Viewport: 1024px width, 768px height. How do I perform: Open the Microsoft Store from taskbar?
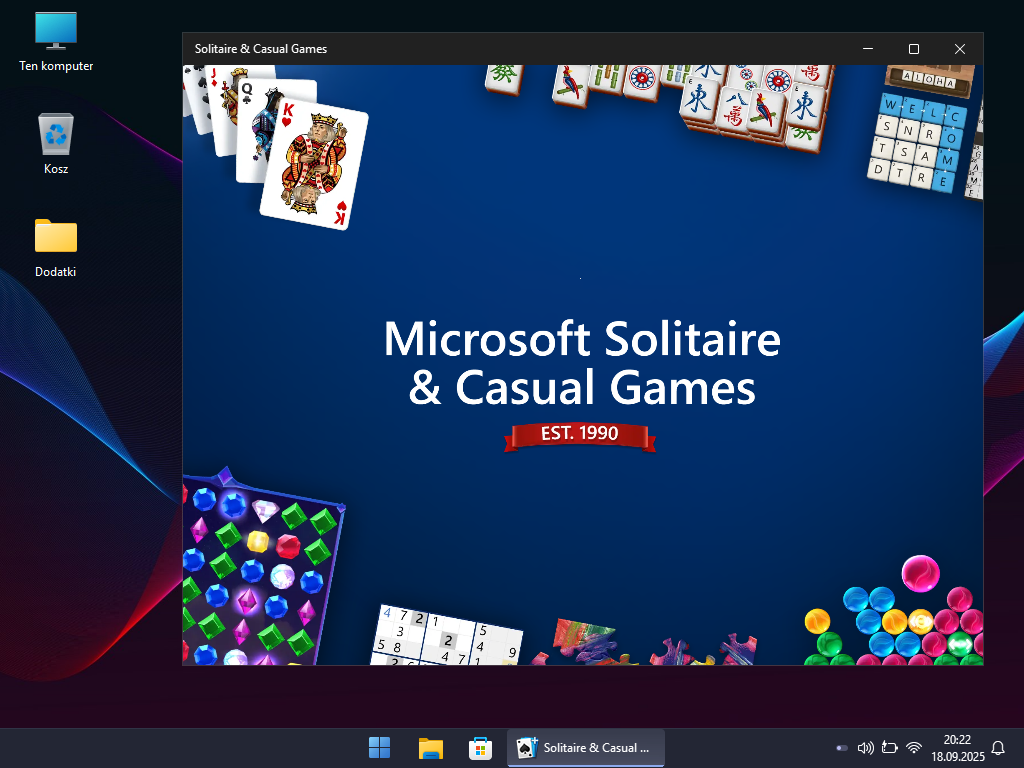pyautogui.click(x=480, y=747)
